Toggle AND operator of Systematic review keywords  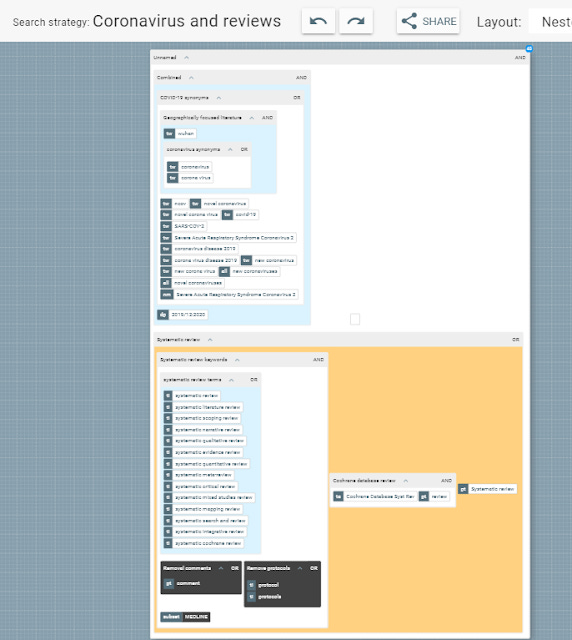[x=318, y=360]
